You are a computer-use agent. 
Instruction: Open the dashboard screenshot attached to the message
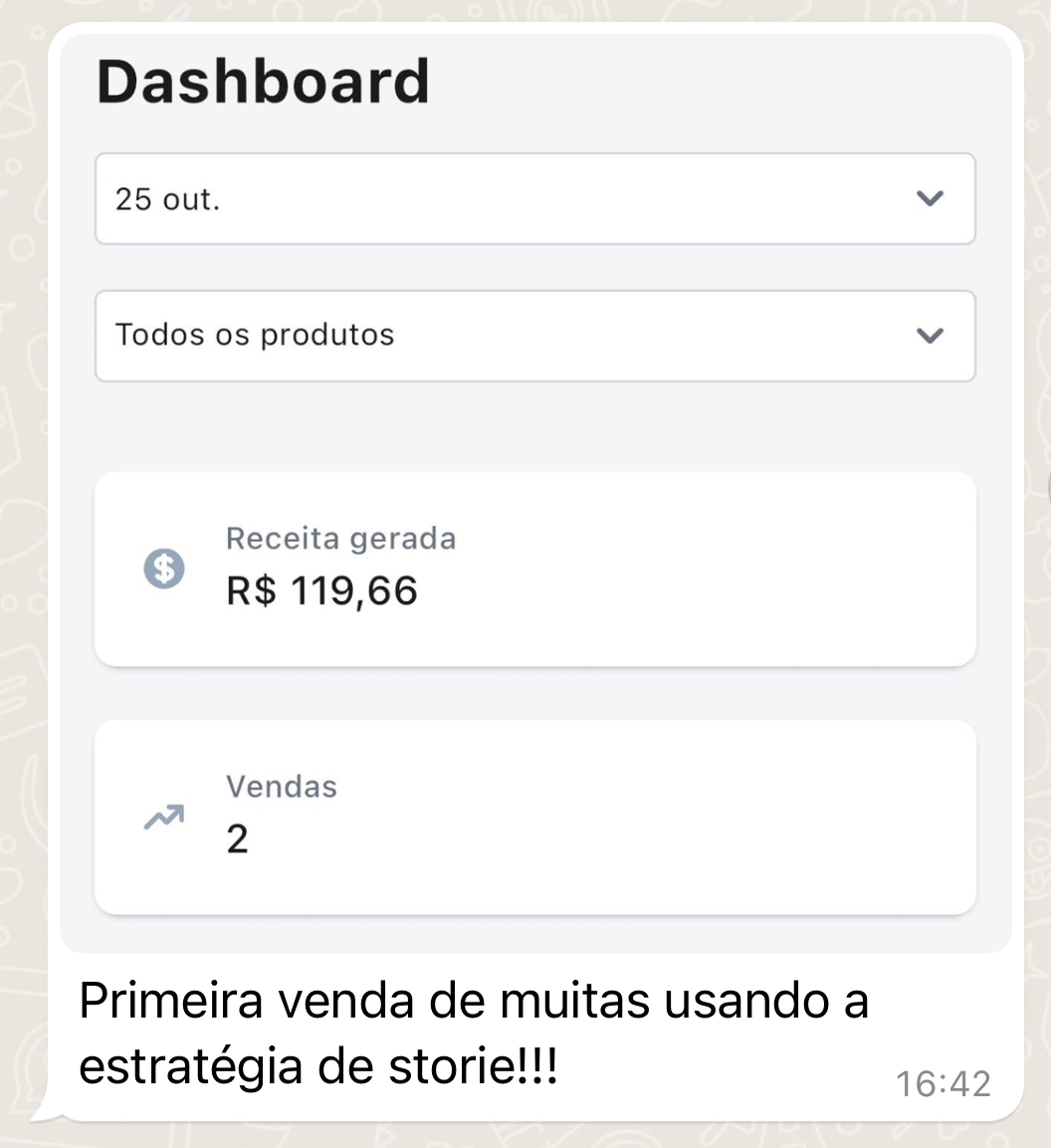tap(535, 494)
